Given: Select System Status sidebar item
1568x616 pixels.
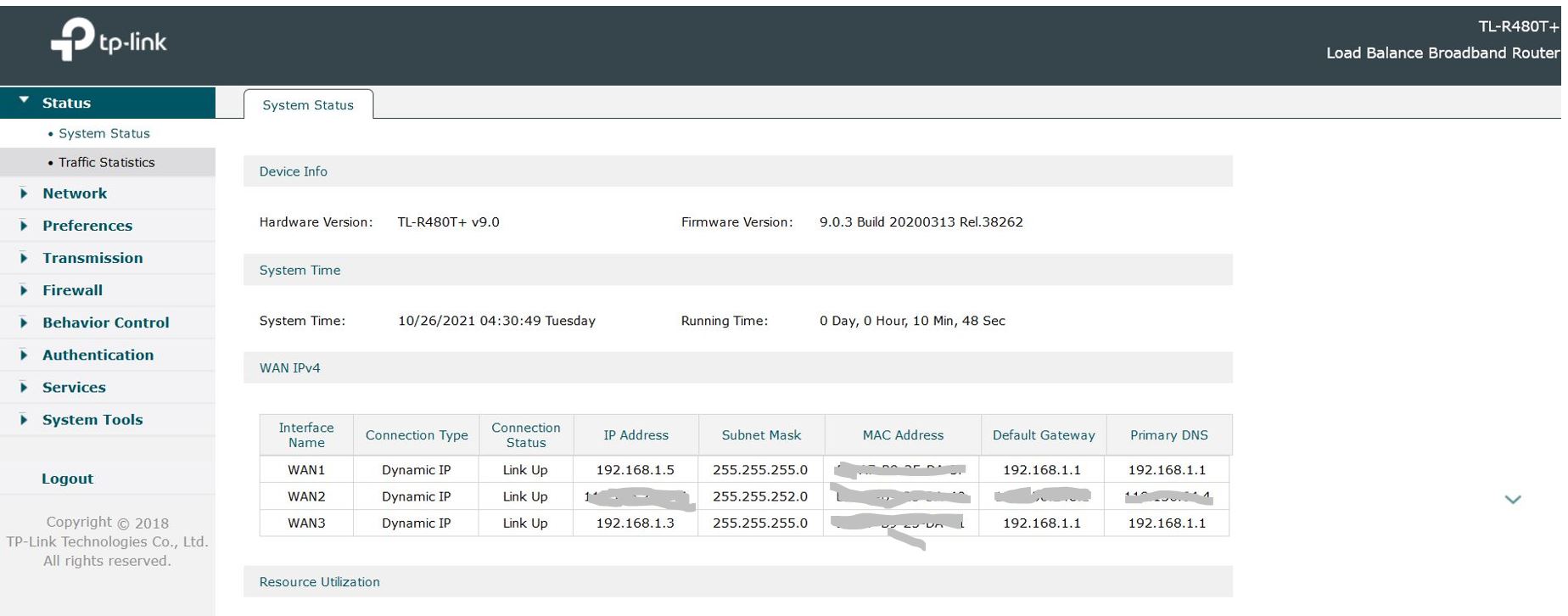Looking at the screenshot, I should click(x=104, y=133).
